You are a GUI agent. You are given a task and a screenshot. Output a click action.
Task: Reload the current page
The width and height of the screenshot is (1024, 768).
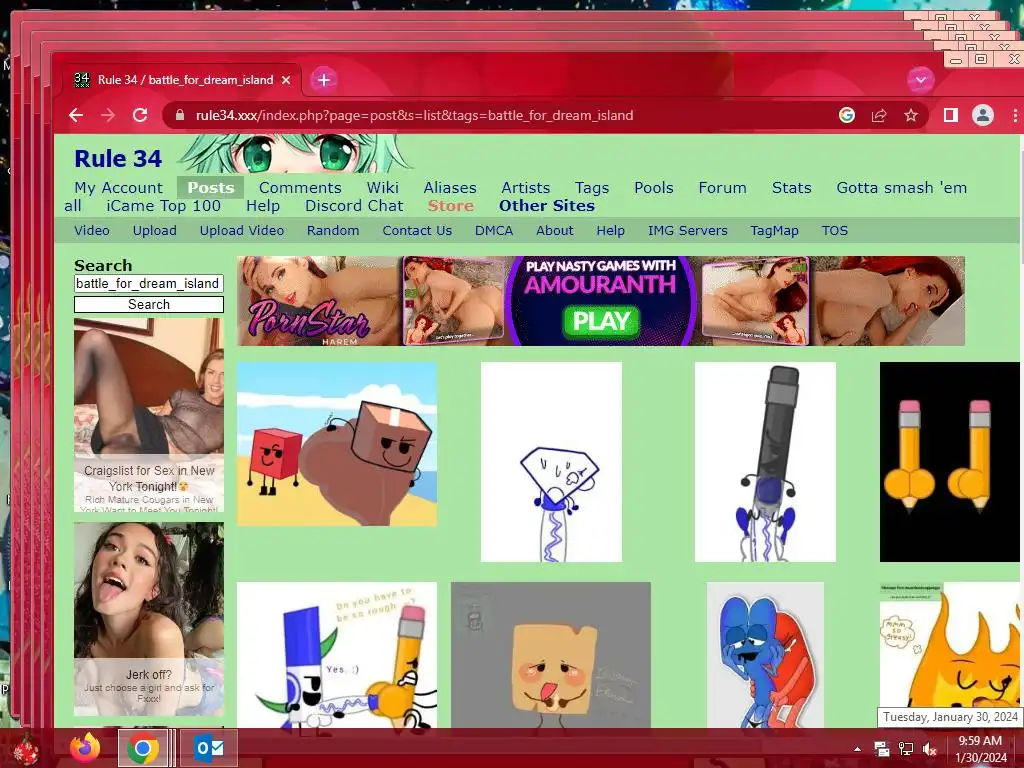click(140, 116)
